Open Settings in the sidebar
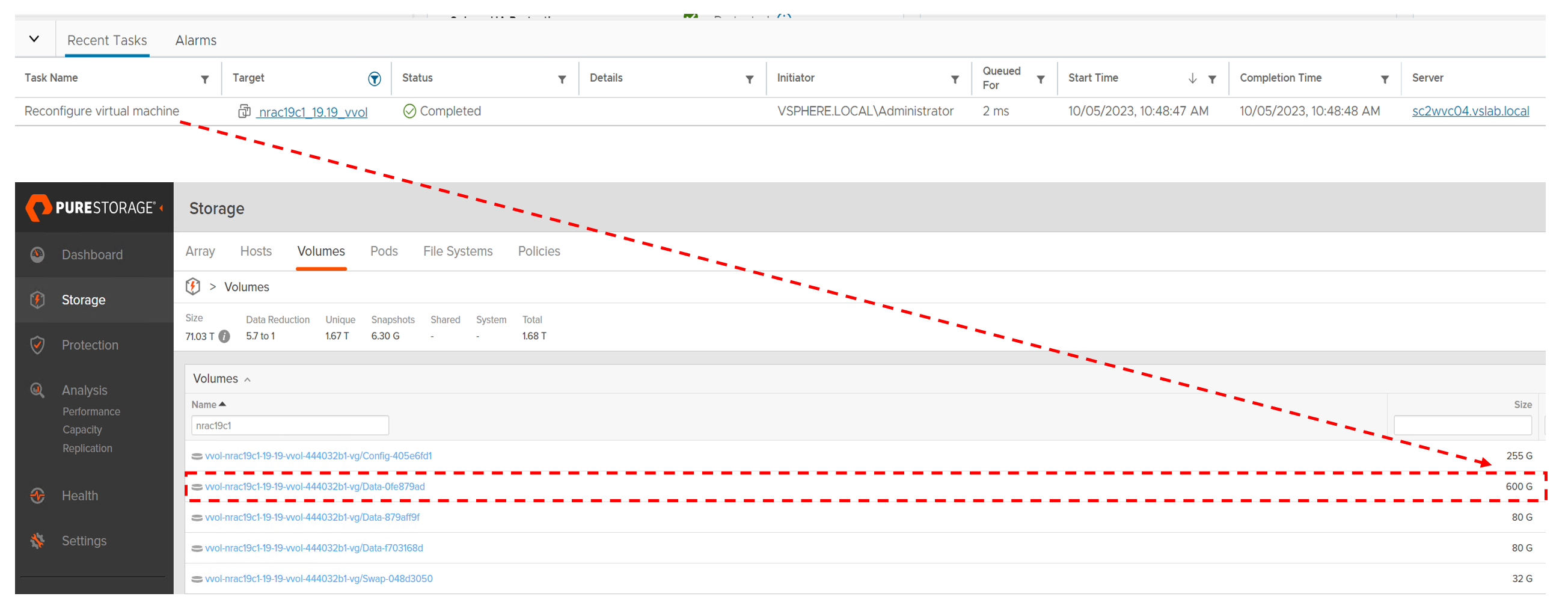The image size is (1568, 614). pos(84,541)
